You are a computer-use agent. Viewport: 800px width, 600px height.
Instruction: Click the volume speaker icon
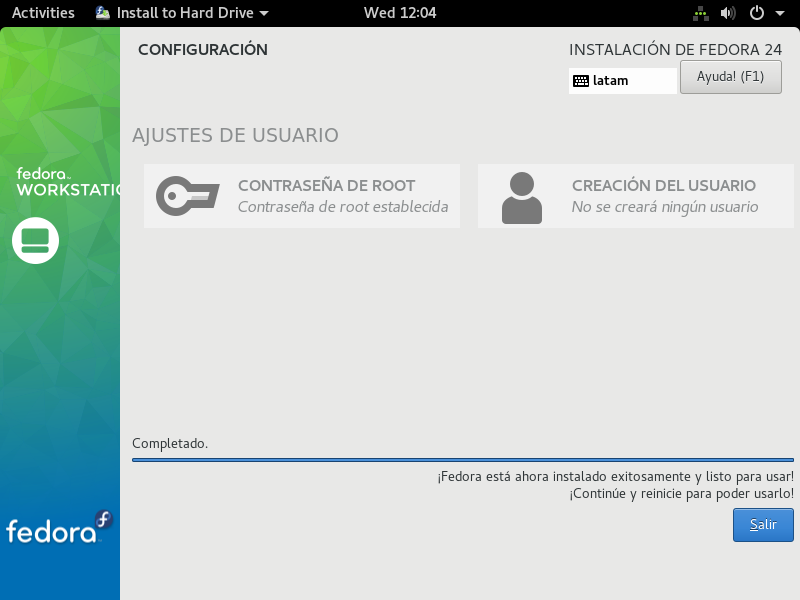(728, 13)
